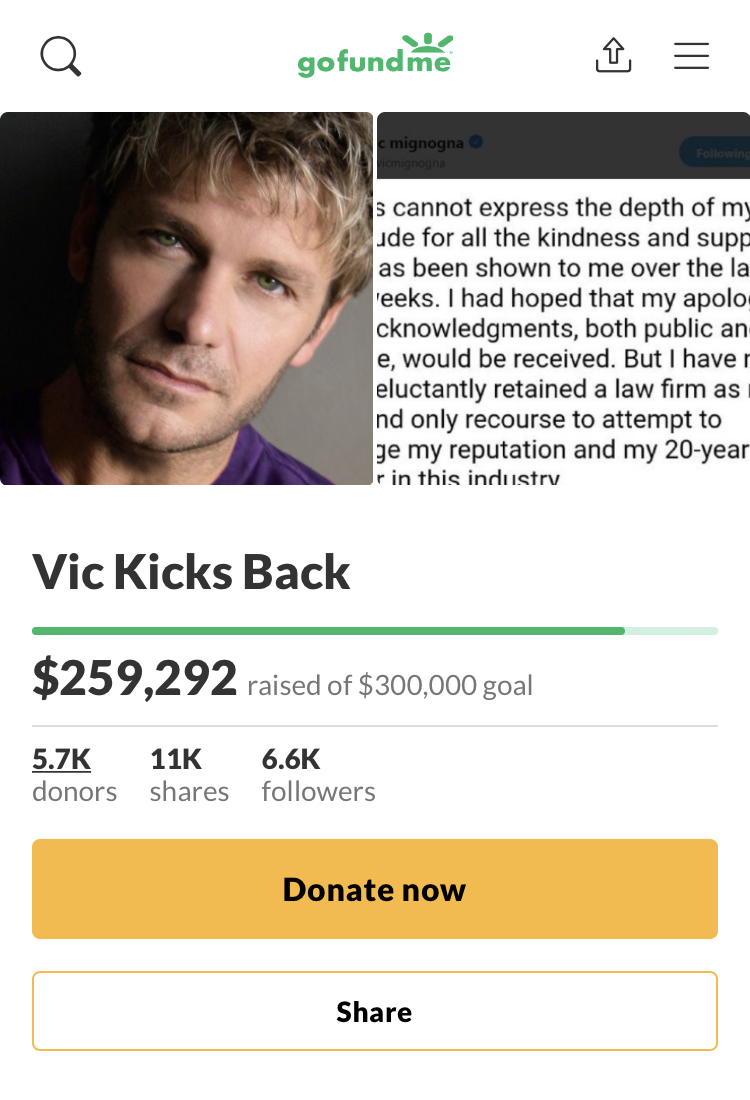
Task: Click the verified badge in tweet image
Action: (476, 142)
